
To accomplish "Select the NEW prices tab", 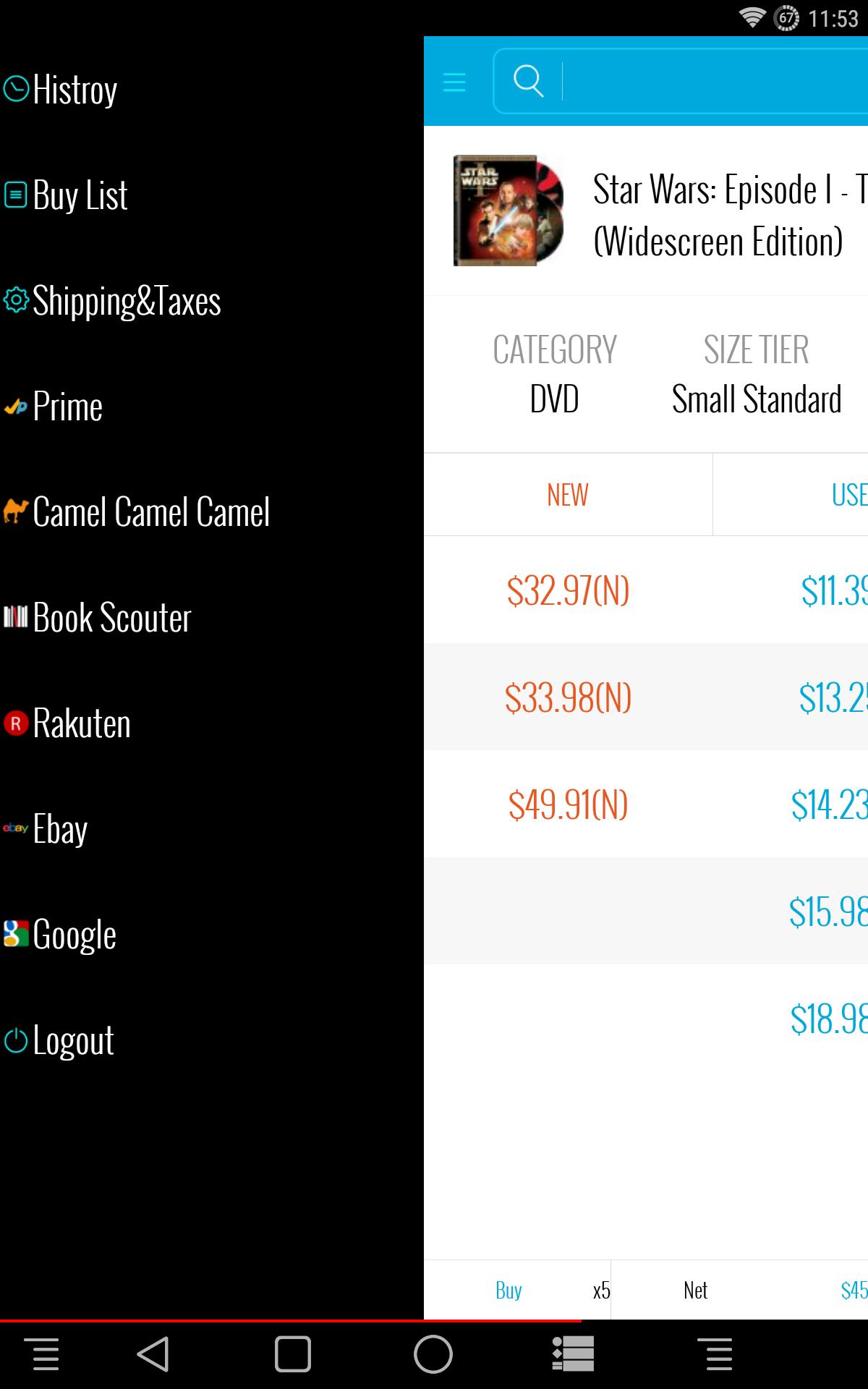I will (568, 495).
